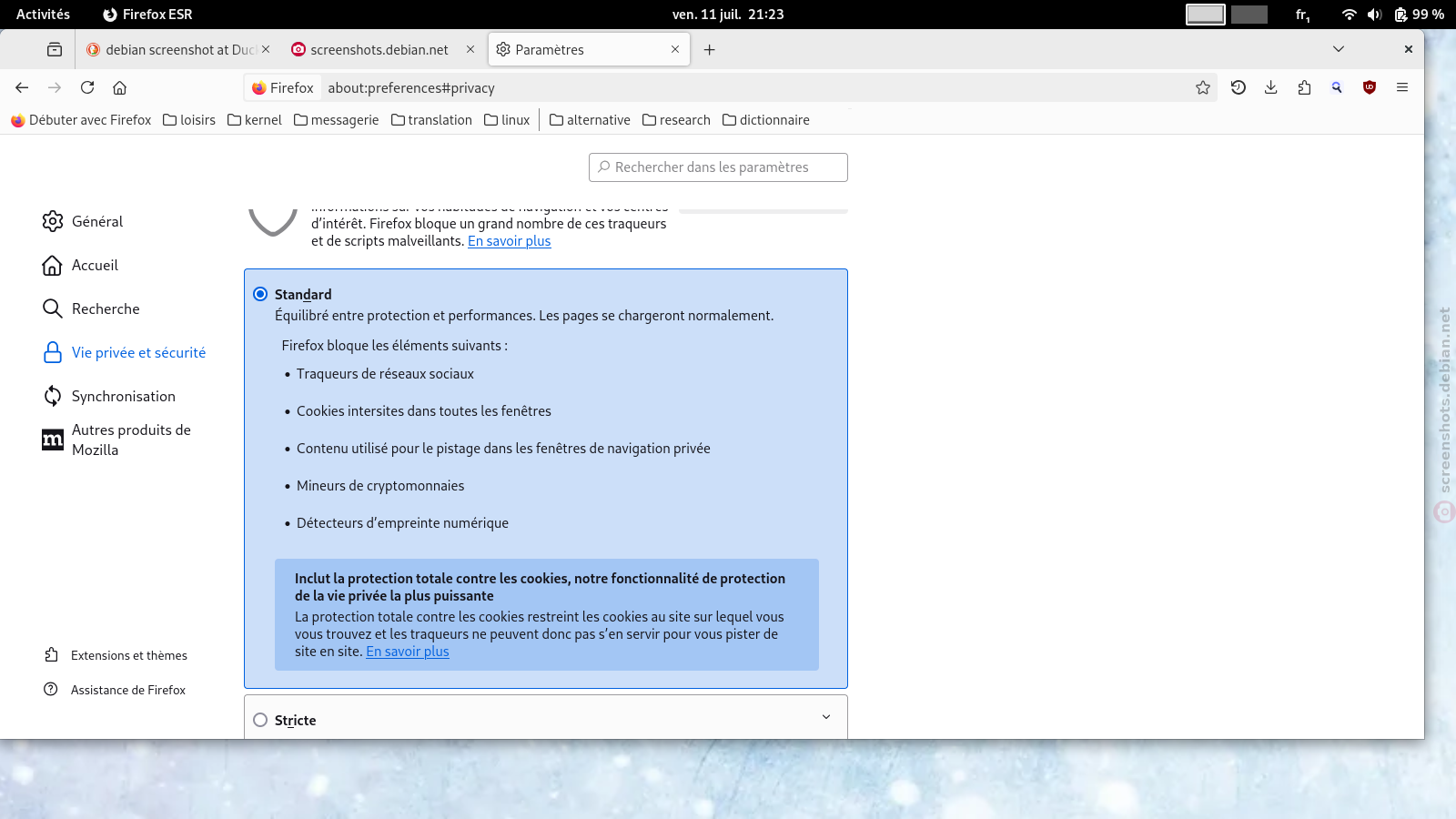Click the house icon beside Accueil
The width and height of the screenshot is (1456, 819).
[x=53, y=265]
